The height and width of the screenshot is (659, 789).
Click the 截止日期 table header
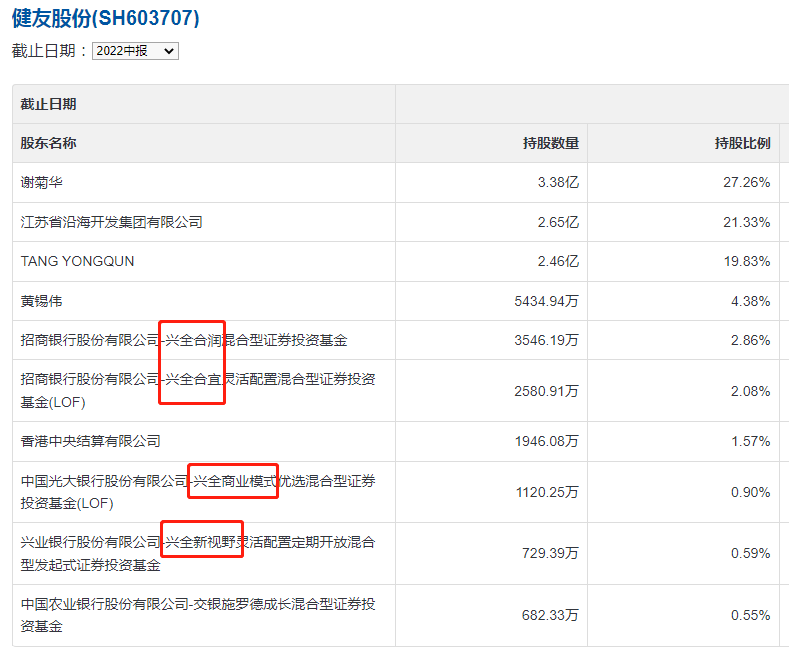point(48,104)
